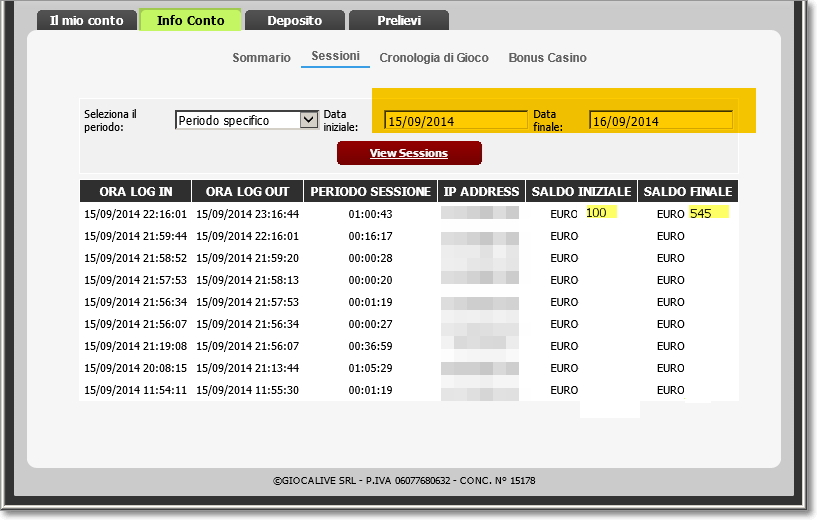The image size is (817, 520).
Task: Click the ORA LOG IN column header
Action: coord(135,191)
